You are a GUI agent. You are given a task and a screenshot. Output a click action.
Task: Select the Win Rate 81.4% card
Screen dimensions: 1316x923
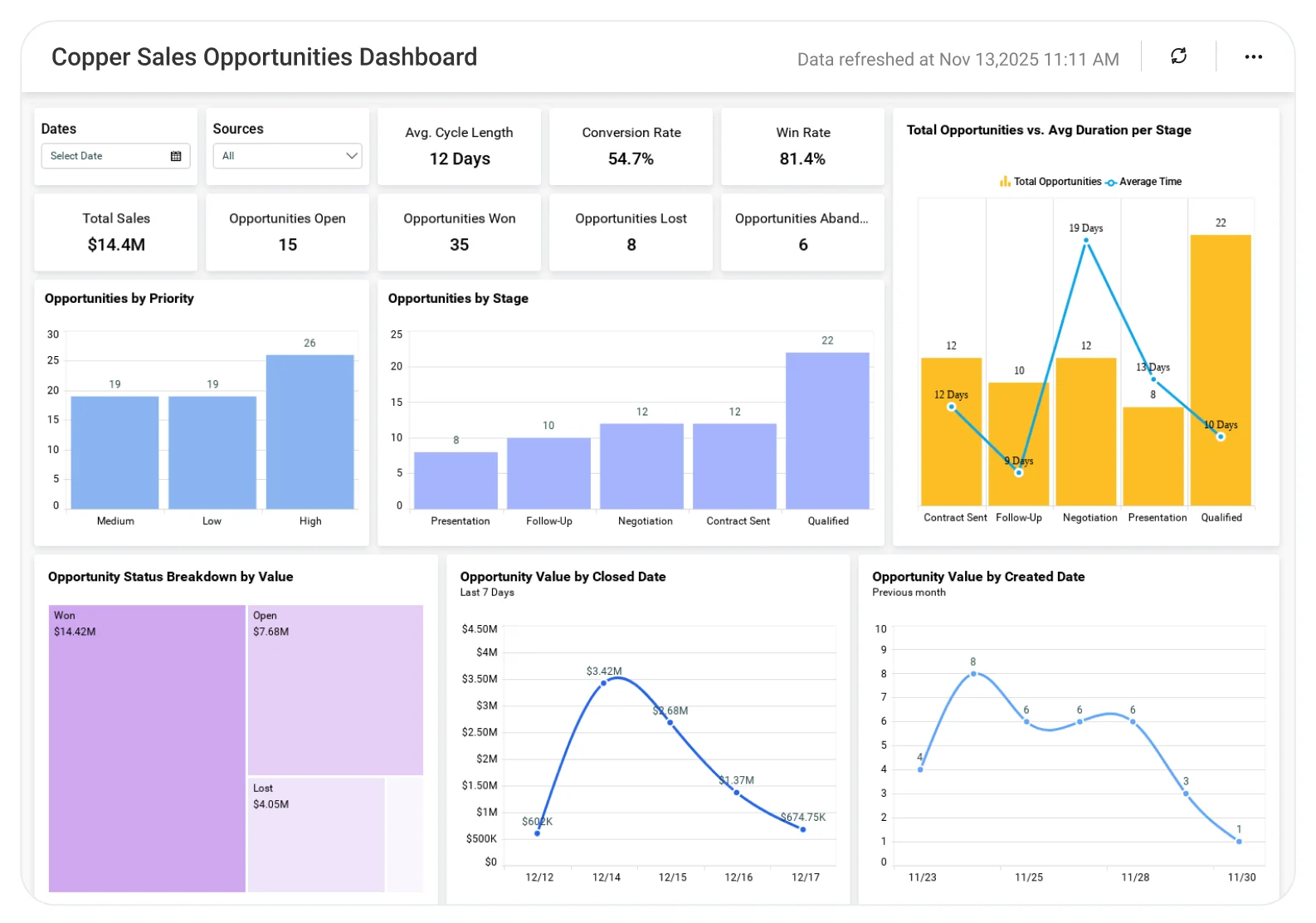(x=802, y=147)
